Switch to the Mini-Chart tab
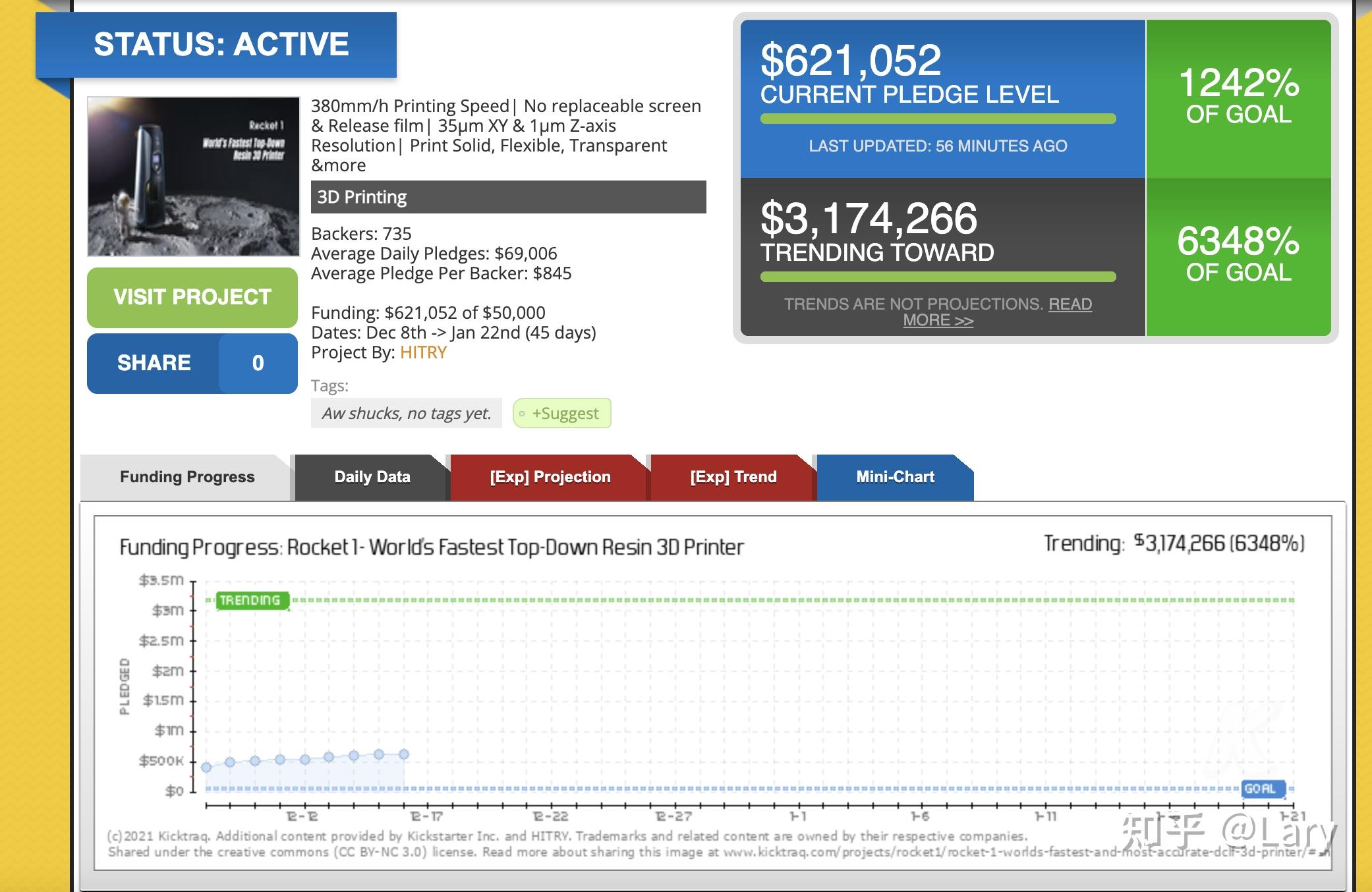The height and width of the screenshot is (892, 1372). [x=894, y=477]
